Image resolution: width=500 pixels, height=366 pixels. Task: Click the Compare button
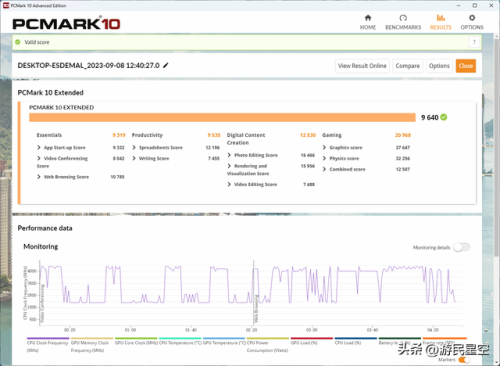click(x=408, y=66)
